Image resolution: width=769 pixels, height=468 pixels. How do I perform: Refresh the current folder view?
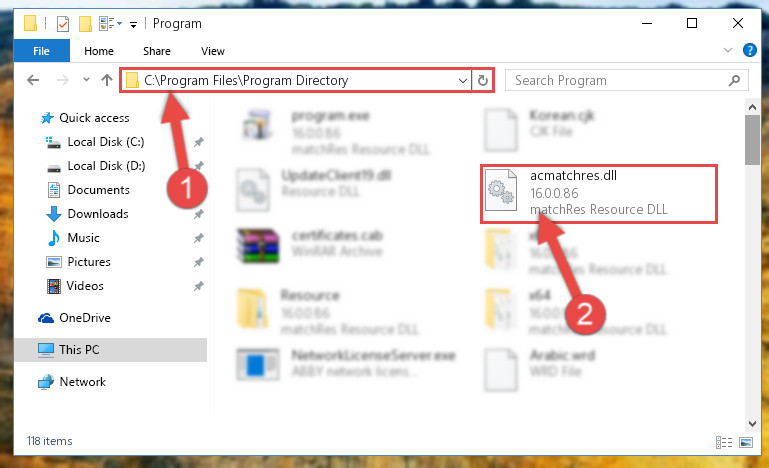[x=483, y=80]
